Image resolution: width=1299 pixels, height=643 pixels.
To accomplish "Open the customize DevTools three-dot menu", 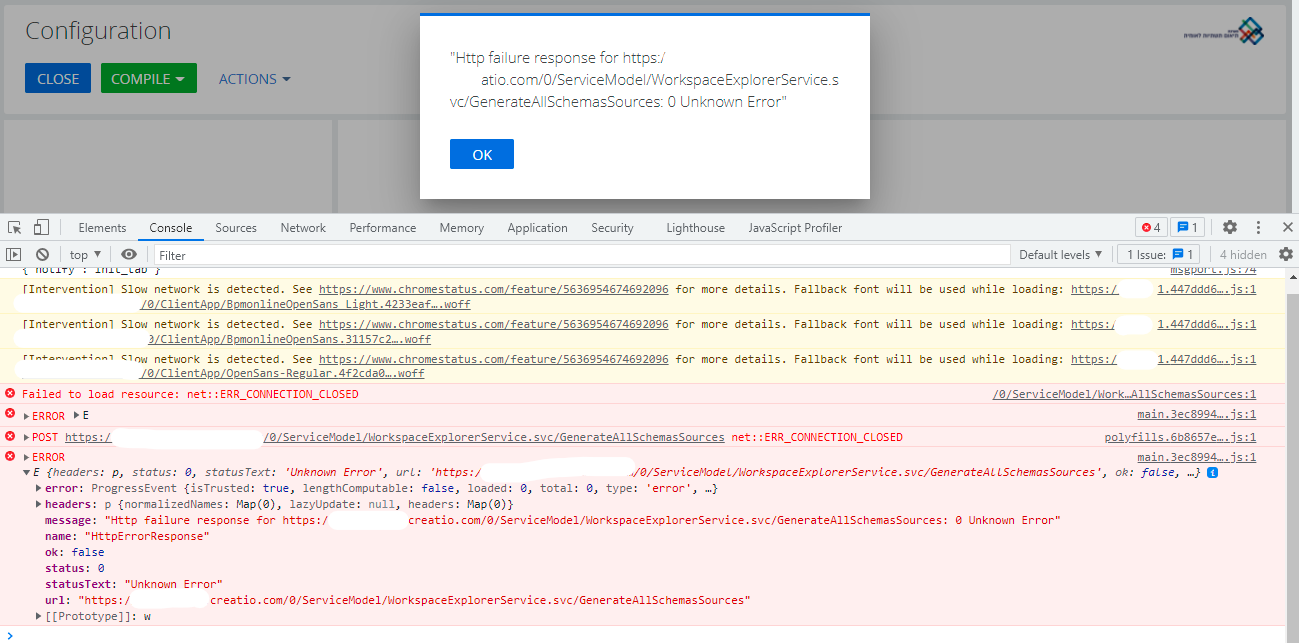I will pos(1257,227).
